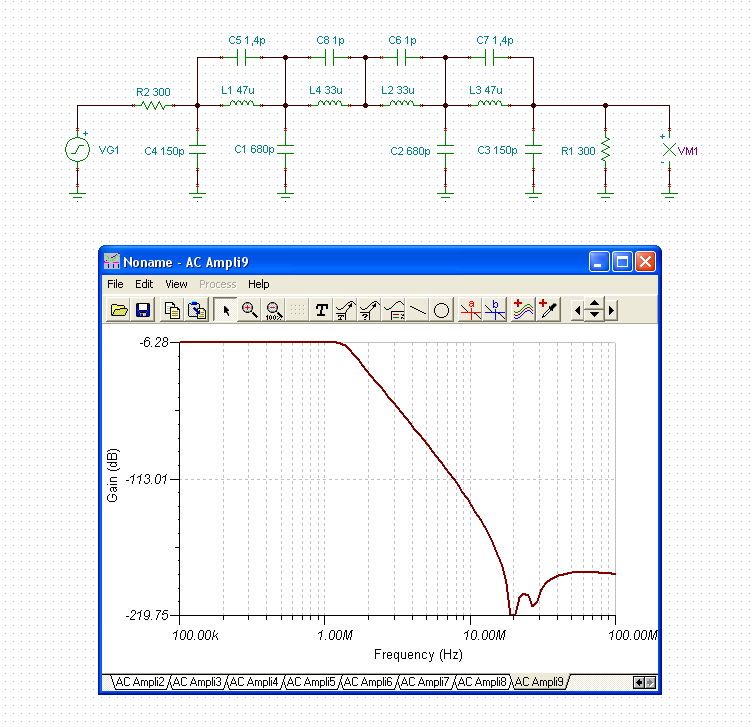This screenshot has height=727, width=756.
Task: Open a file with the folder icon
Action: click(119, 310)
